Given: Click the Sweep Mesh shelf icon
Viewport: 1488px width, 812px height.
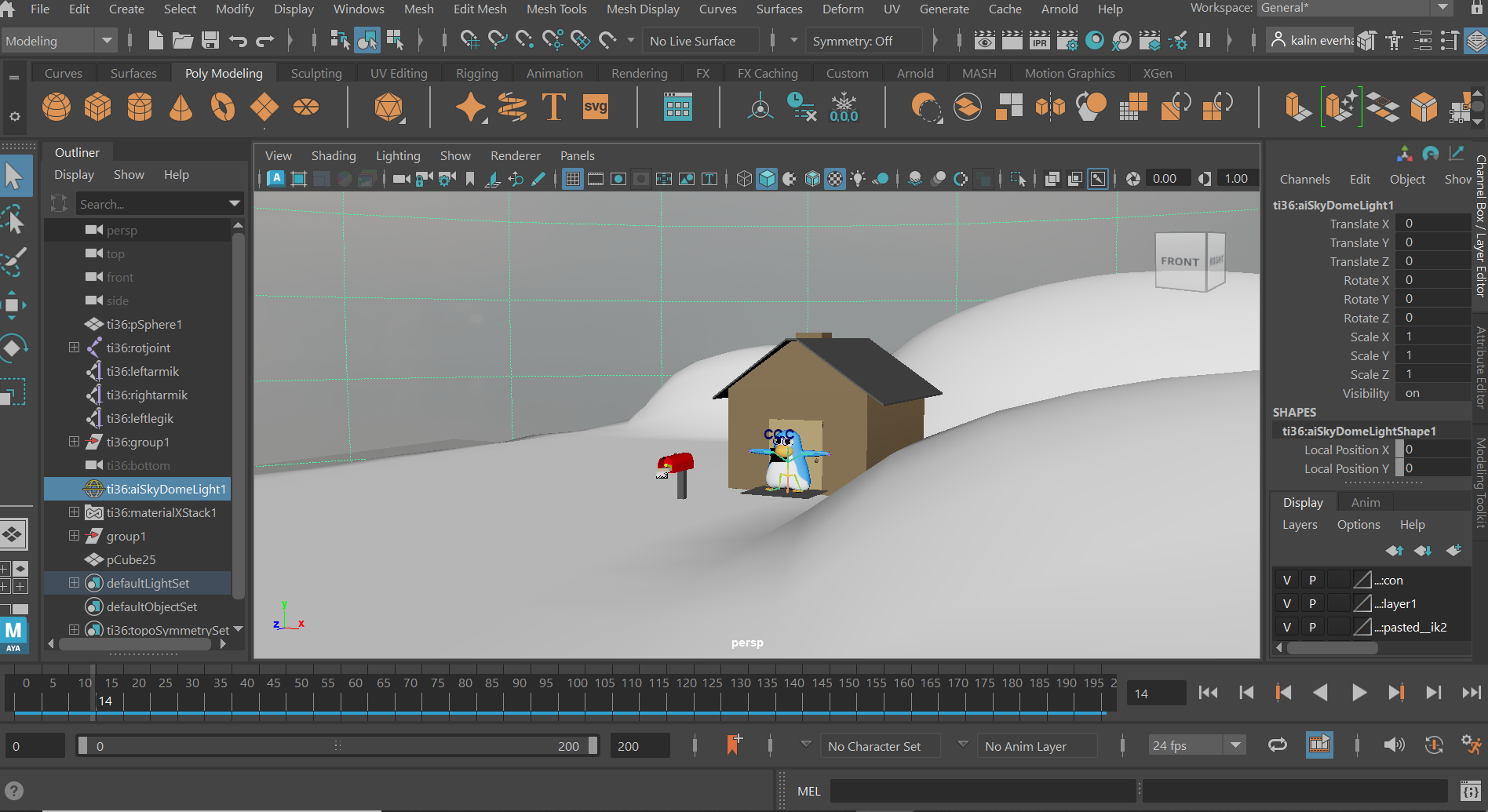Looking at the screenshot, I should coord(512,107).
